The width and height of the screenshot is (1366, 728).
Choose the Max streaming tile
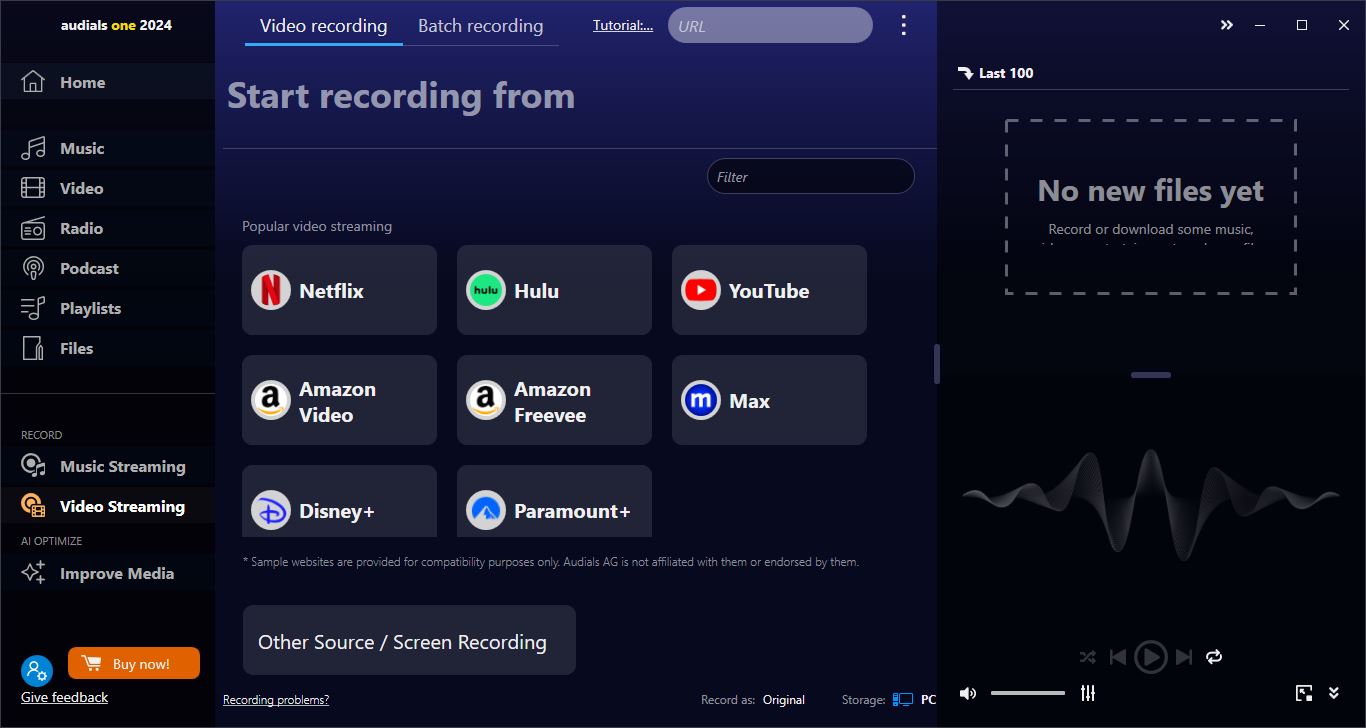point(769,400)
